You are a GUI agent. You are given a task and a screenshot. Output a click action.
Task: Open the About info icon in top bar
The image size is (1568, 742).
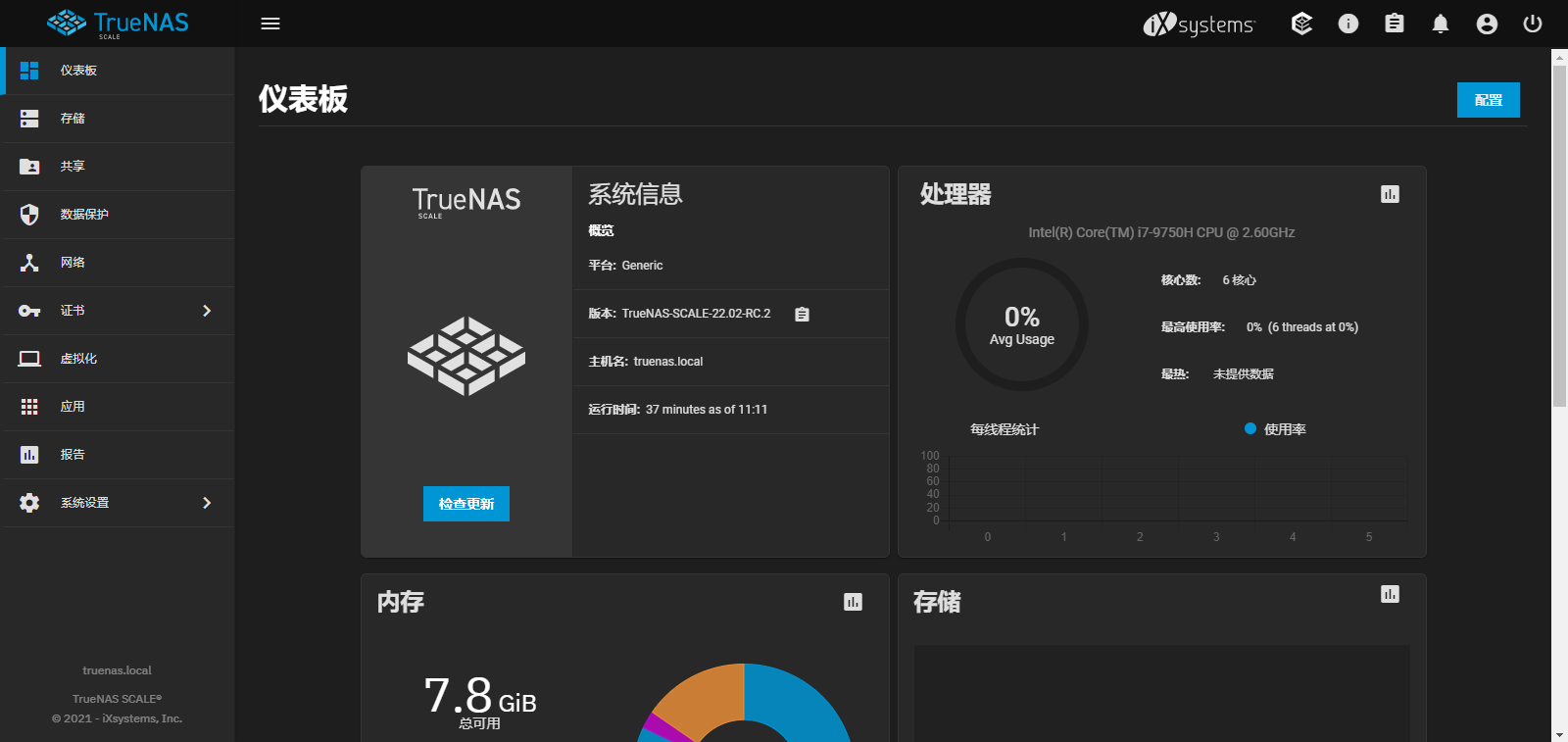1348,24
